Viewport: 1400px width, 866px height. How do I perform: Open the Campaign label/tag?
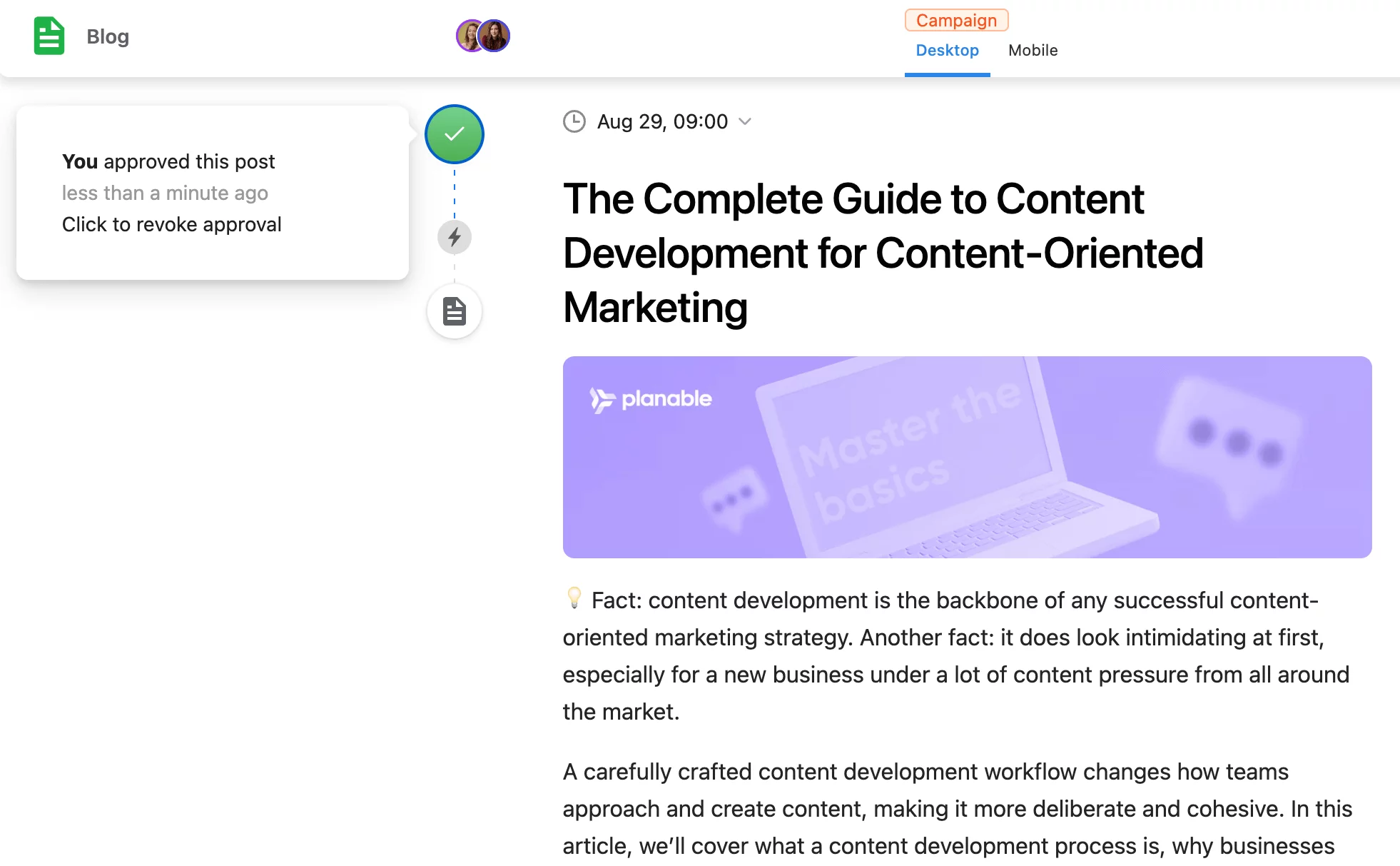955,19
